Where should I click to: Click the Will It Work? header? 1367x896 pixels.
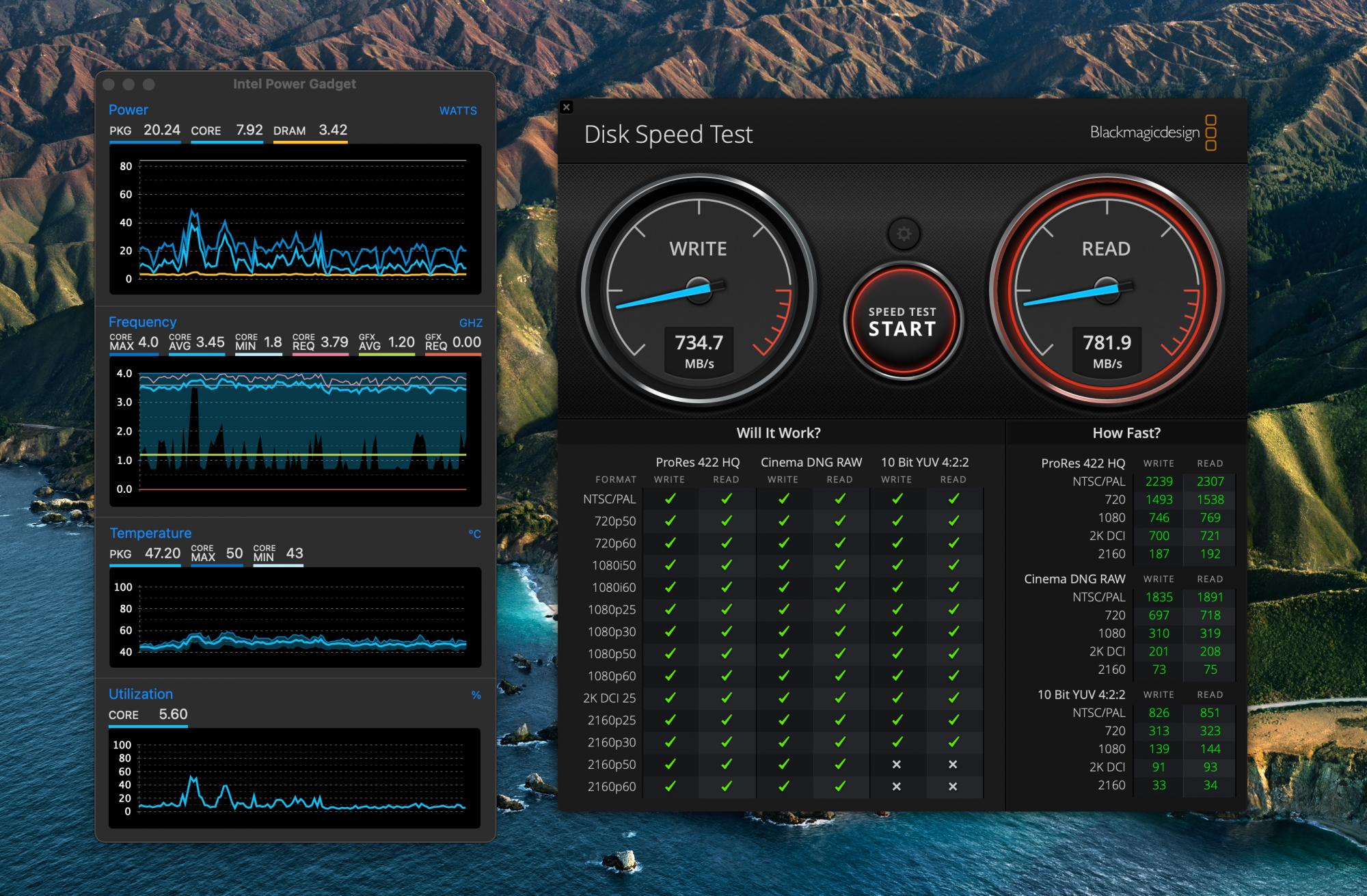779,433
